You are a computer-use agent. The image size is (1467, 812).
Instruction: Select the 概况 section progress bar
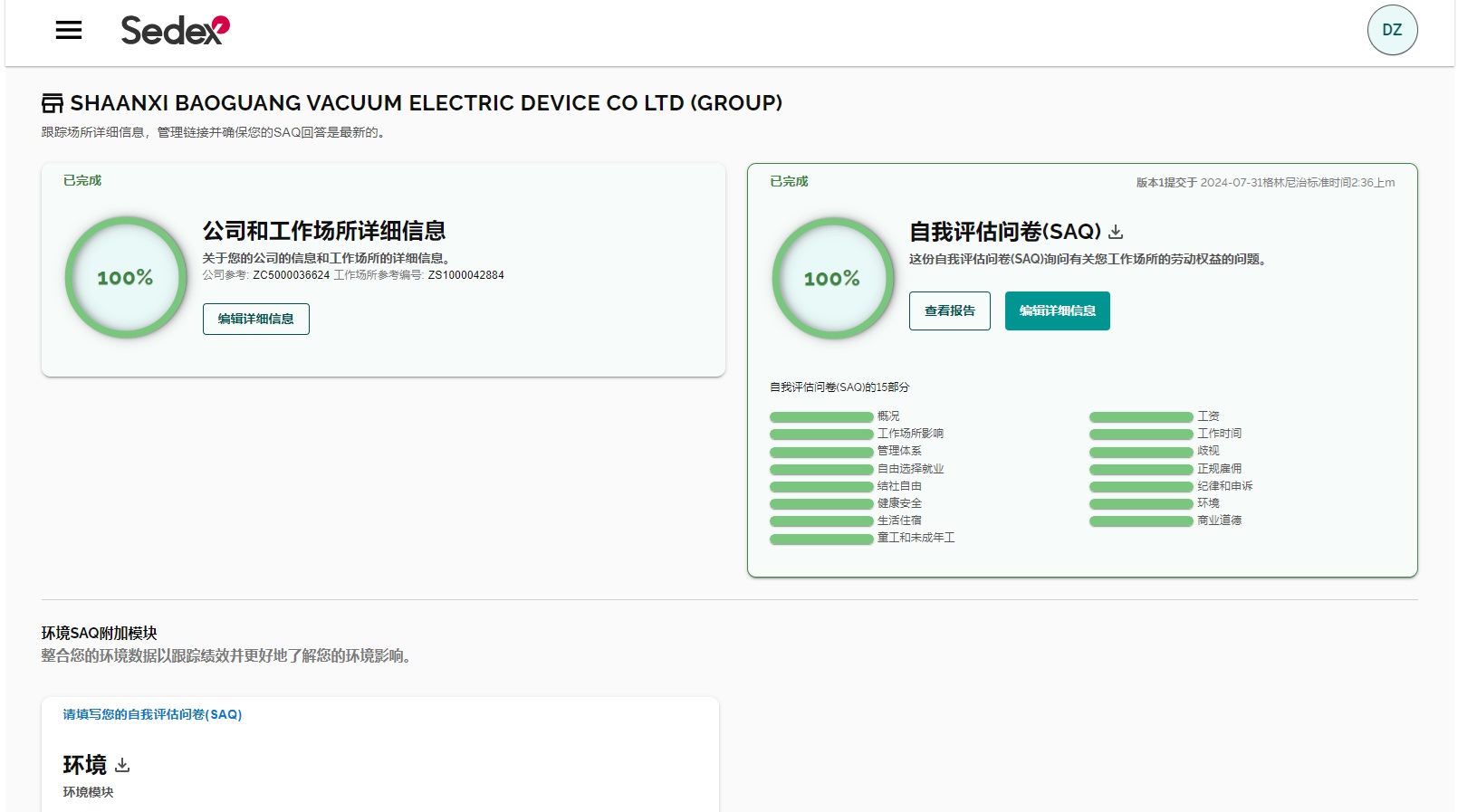pyautogui.click(x=820, y=417)
